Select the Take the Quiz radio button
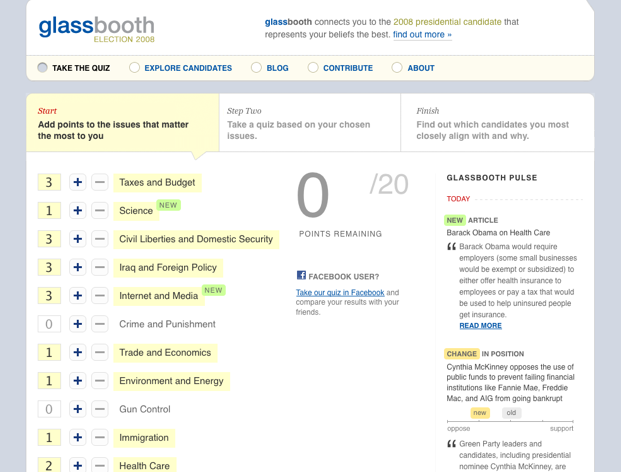Image resolution: width=621 pixels, height=472 pixels. pos(42,68)
